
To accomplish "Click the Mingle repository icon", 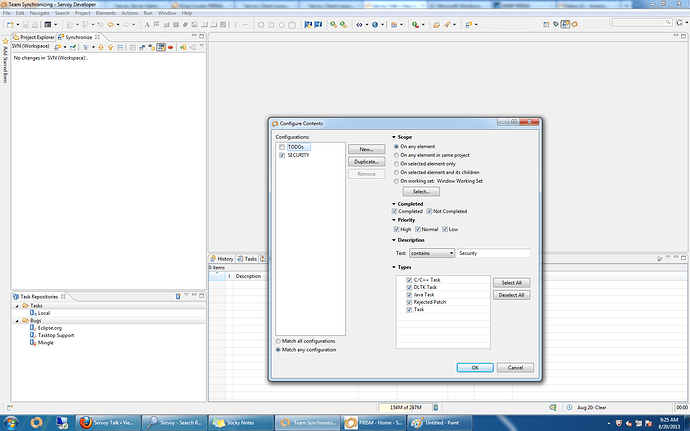I will [x=32, y=341].
